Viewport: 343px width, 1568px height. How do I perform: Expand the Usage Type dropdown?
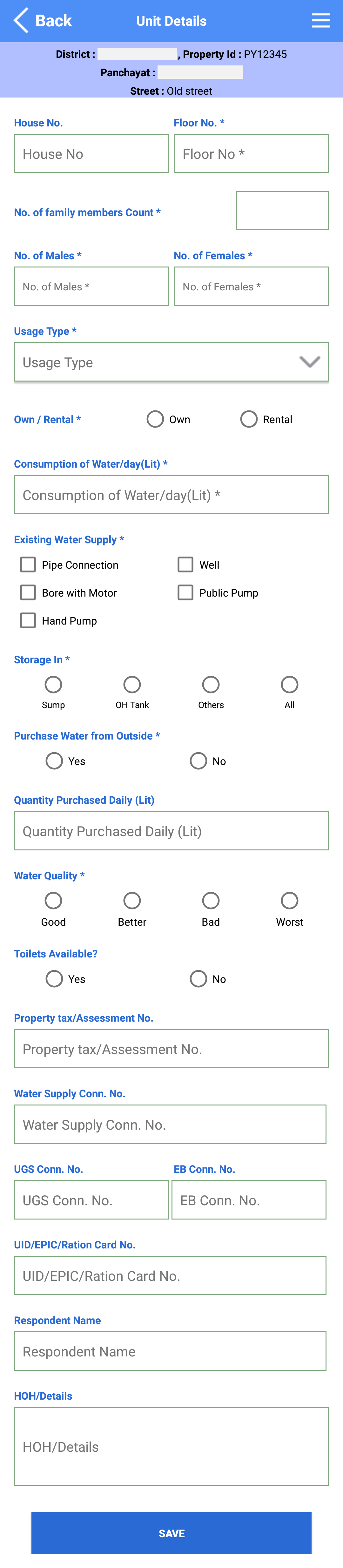(x=171, y=362)
